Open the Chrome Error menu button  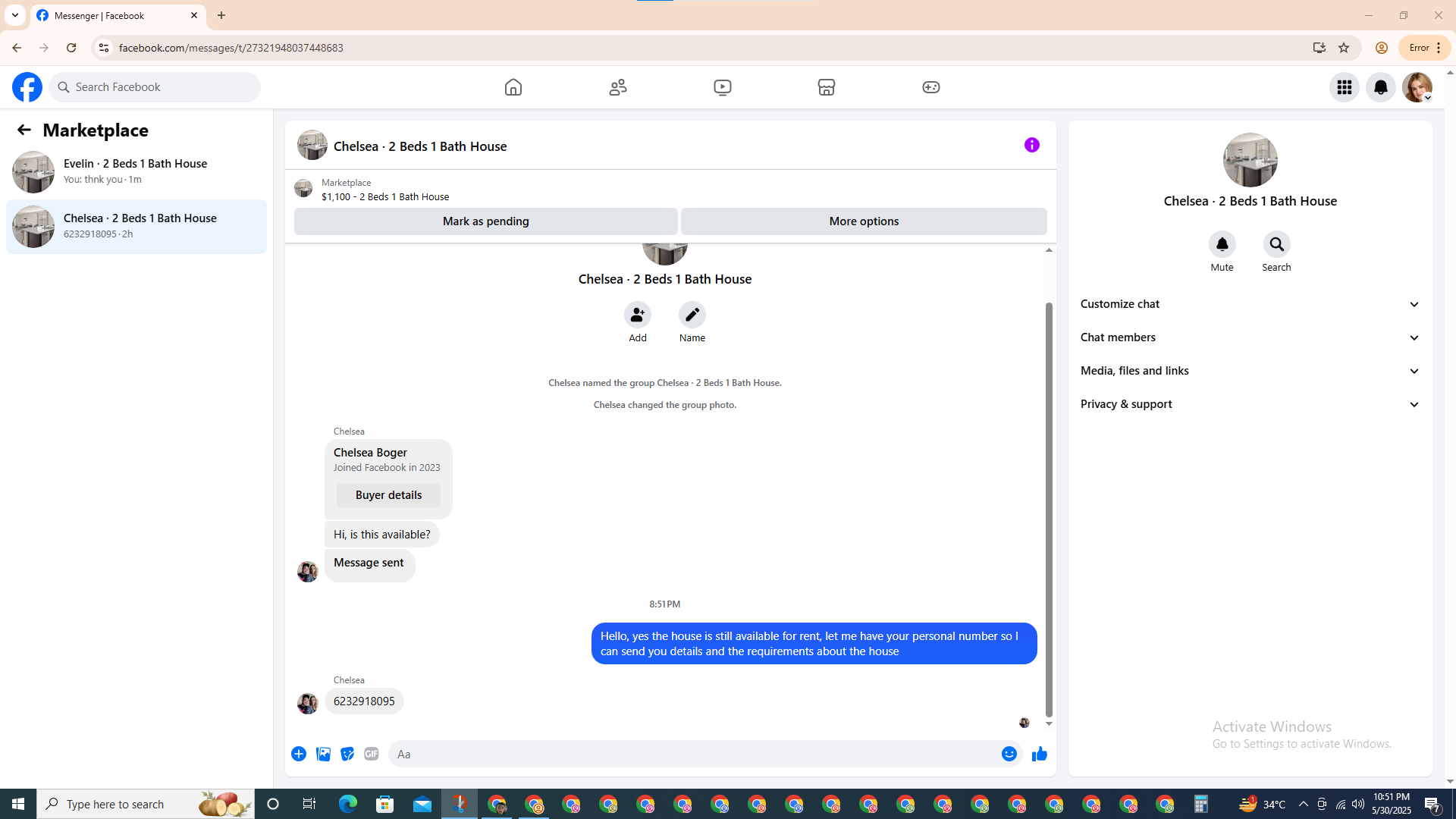tap(1425, 48)
